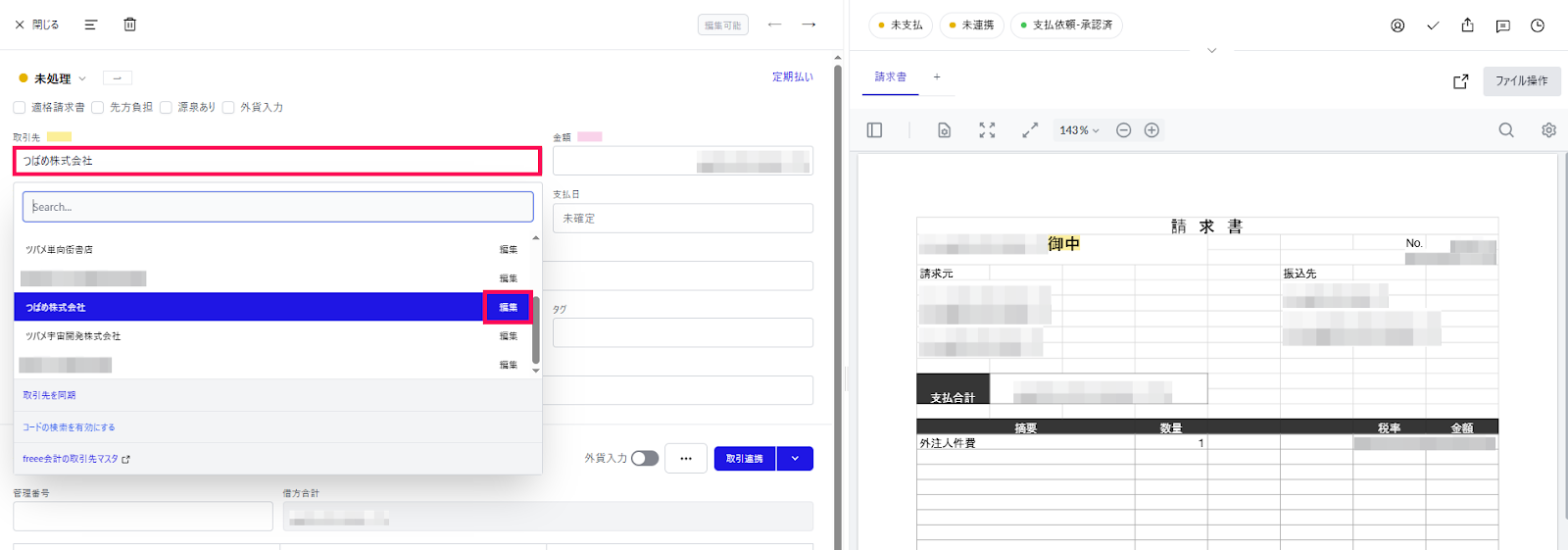Click 編集 for ツバメ宇宙開発株式会社
Image resolution: width=1568 pixels, height=550 pixels.
click(x=508, y=336)
